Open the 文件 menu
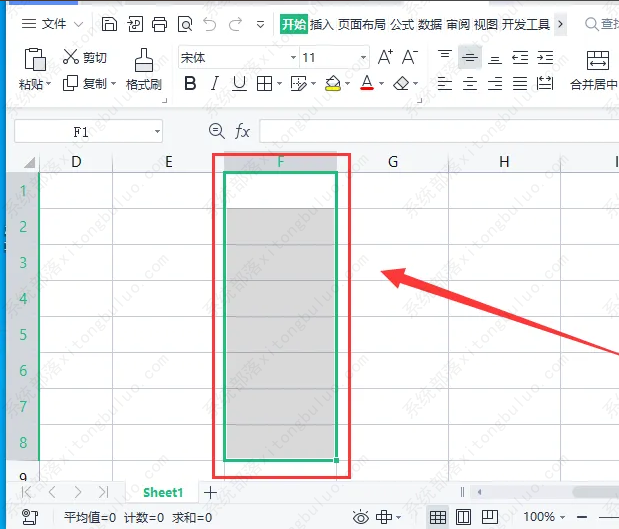The image size is (619, 529). pyautogui.click(x=53, y=24)
